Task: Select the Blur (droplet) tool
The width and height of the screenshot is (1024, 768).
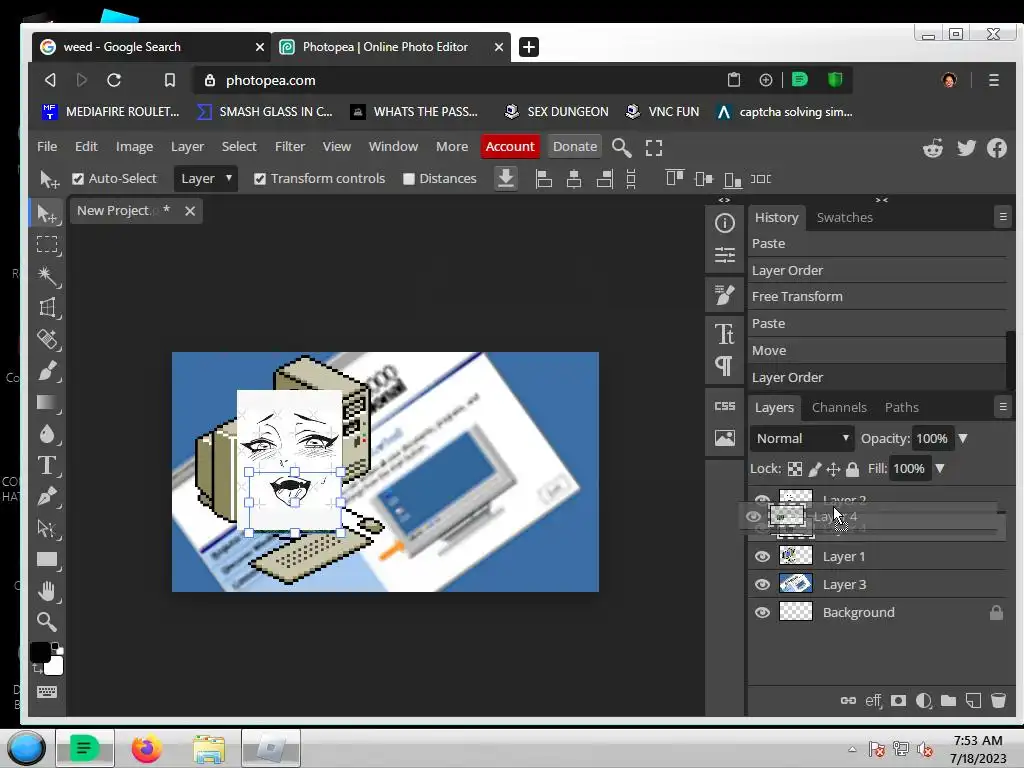Action: [47, 434]
